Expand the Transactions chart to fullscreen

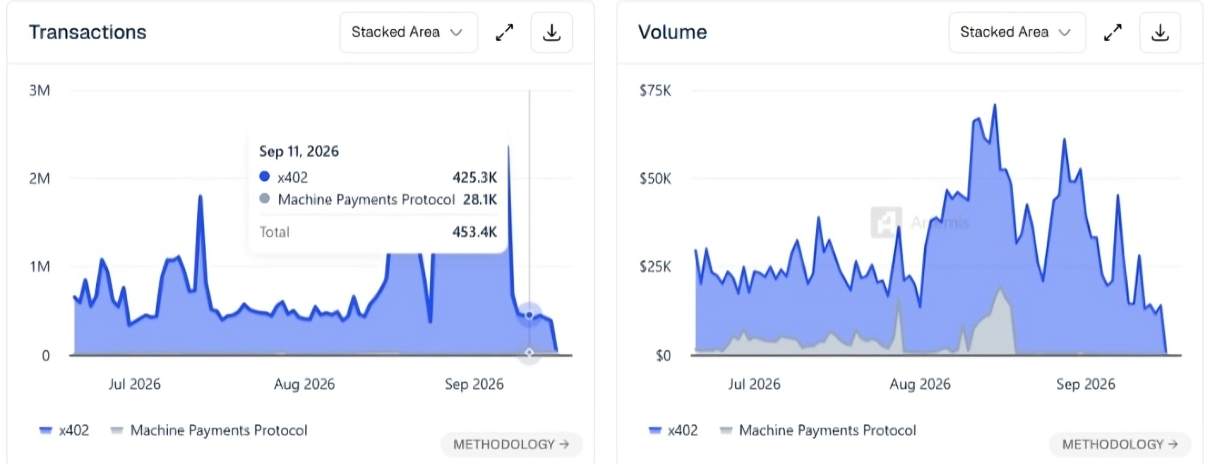(505, 32)
